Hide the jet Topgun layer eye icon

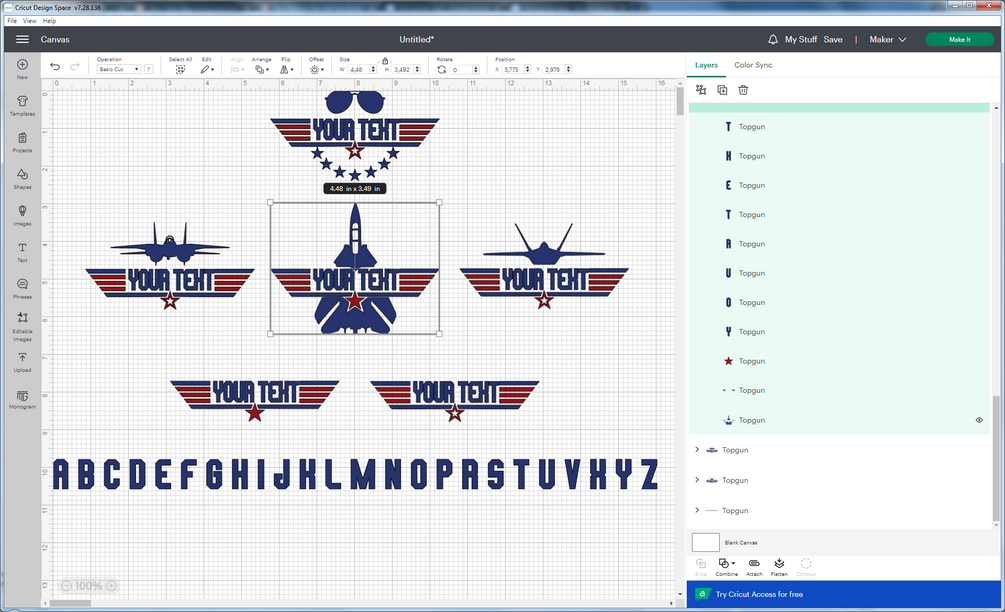(979, 420)
